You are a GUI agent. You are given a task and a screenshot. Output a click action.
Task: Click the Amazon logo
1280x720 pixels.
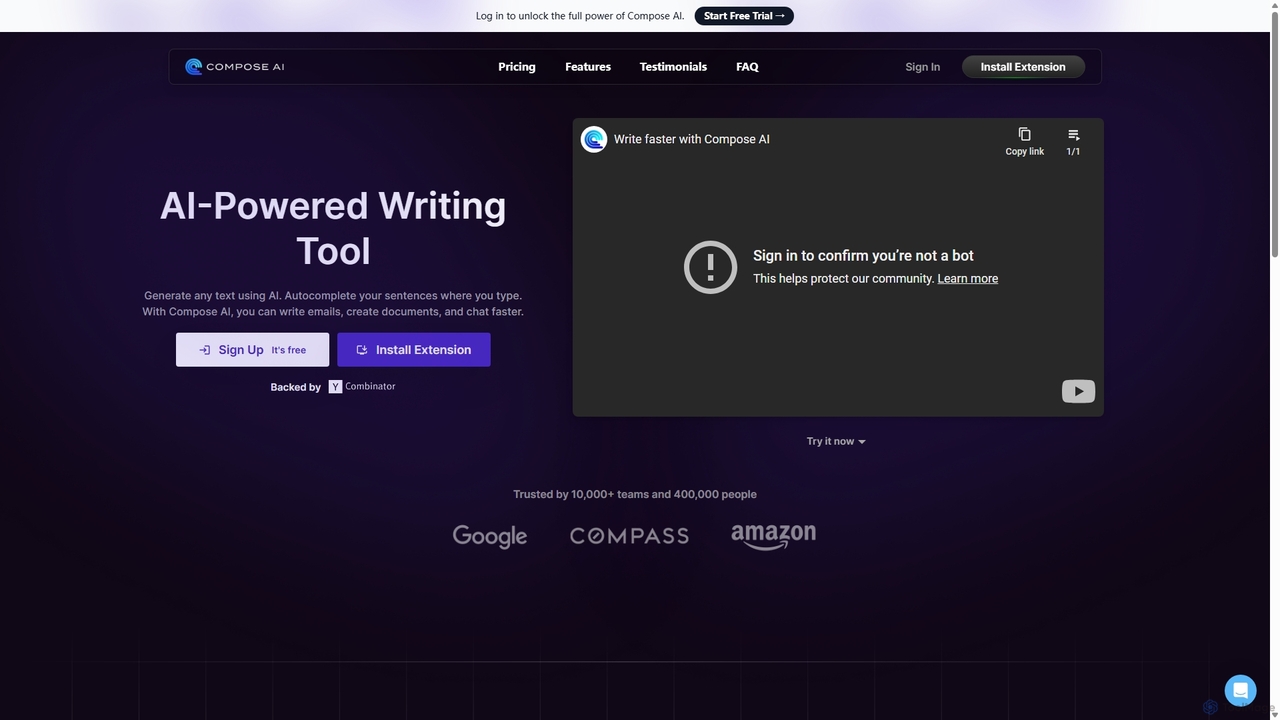(x=773, y=536)
